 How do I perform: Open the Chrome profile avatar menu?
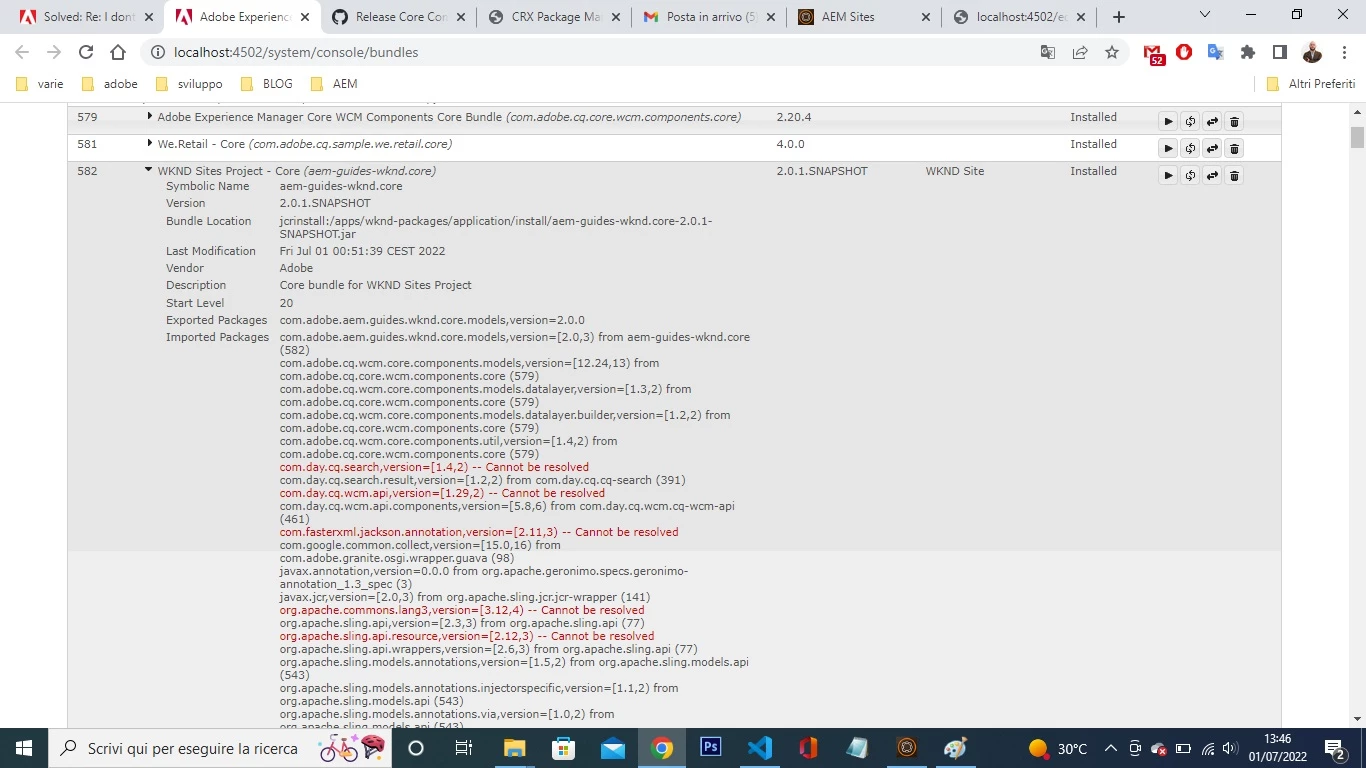coord(1312,52)
